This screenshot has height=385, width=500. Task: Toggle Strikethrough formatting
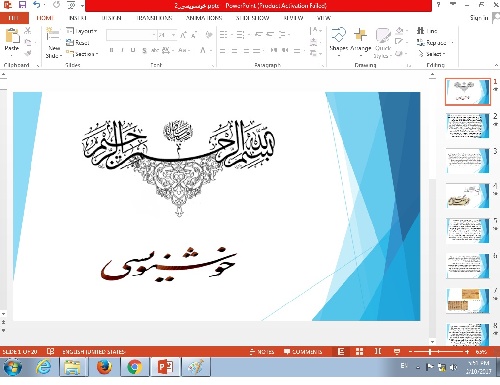[x=155, y=50]
